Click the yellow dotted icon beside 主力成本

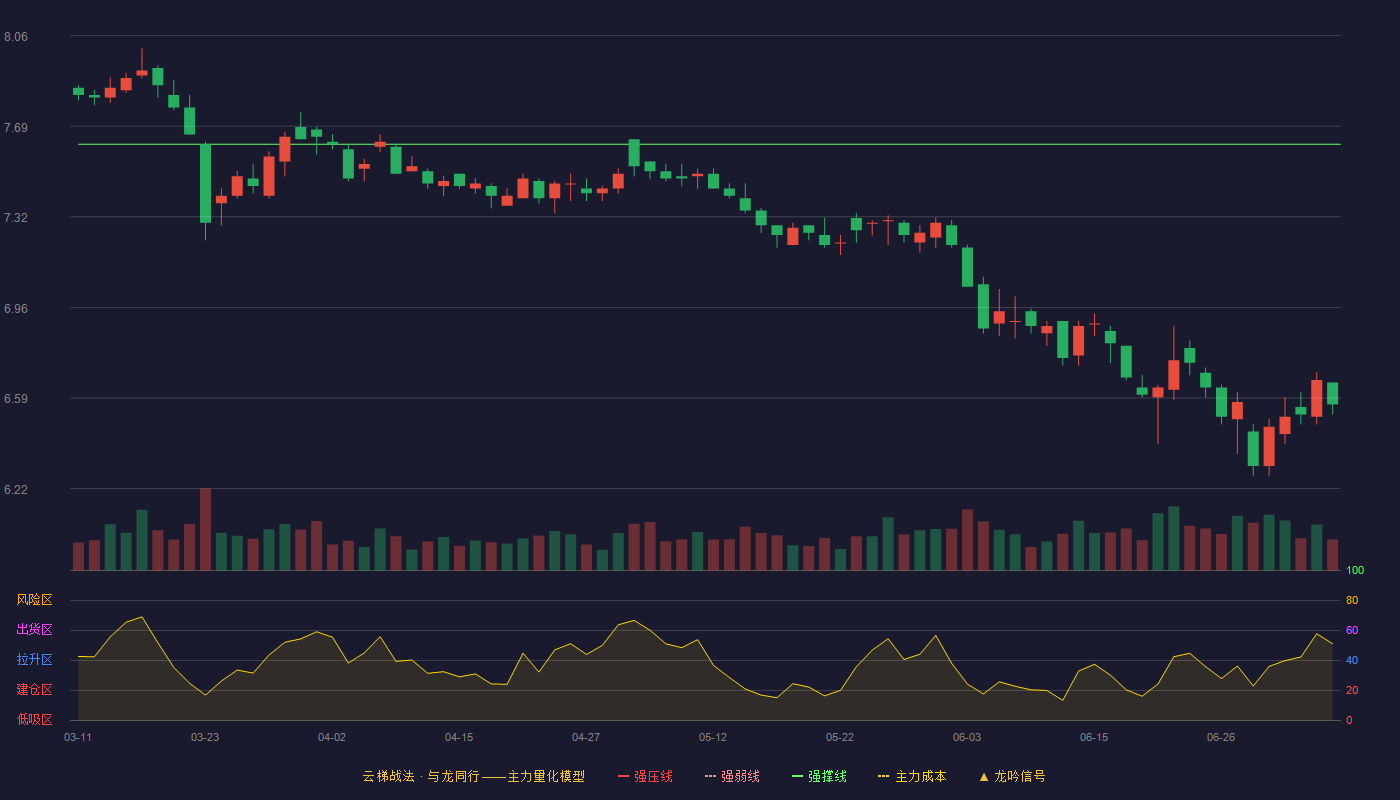tap(883, 776)
